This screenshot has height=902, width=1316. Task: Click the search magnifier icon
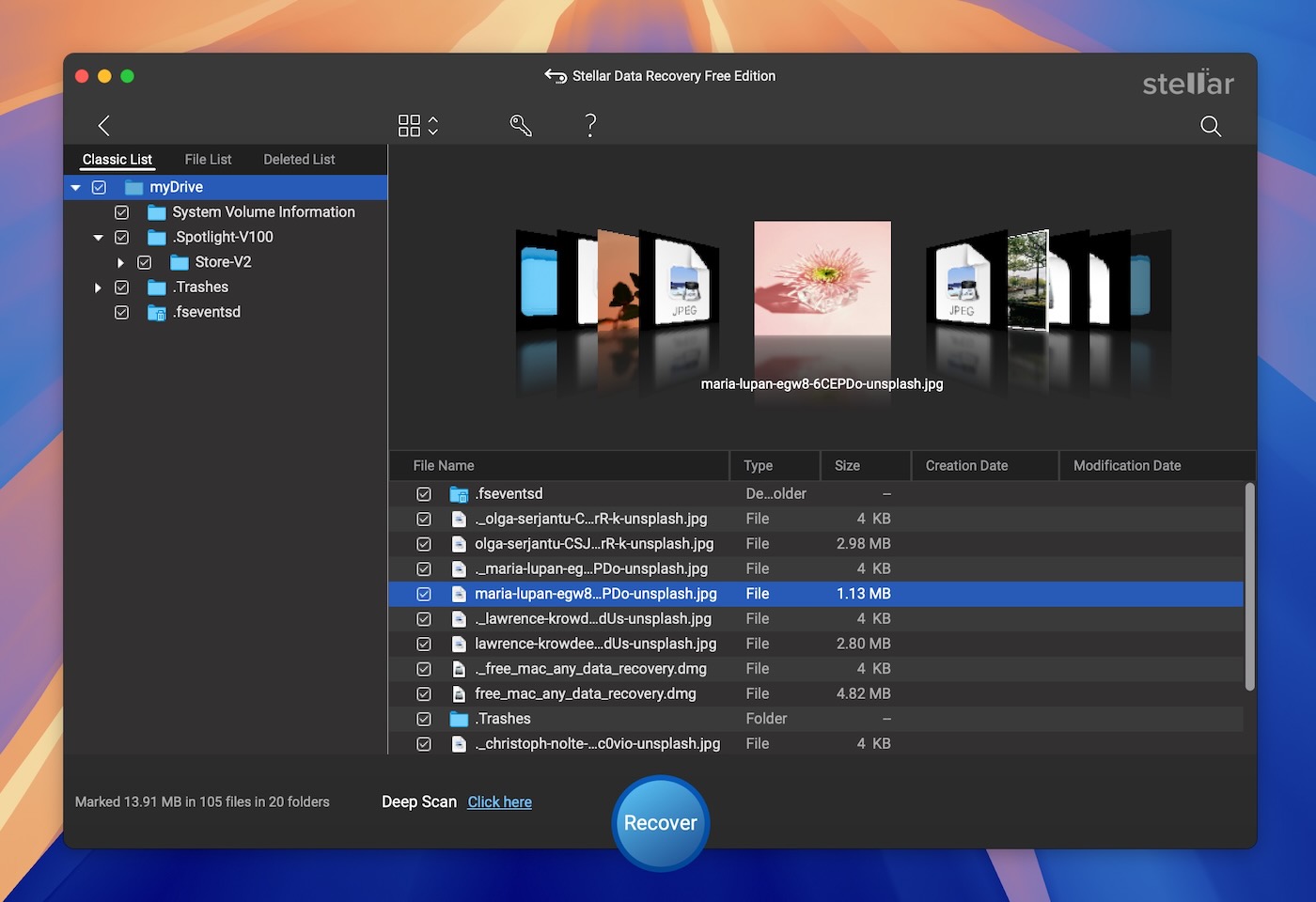(x=1210, y=125)
